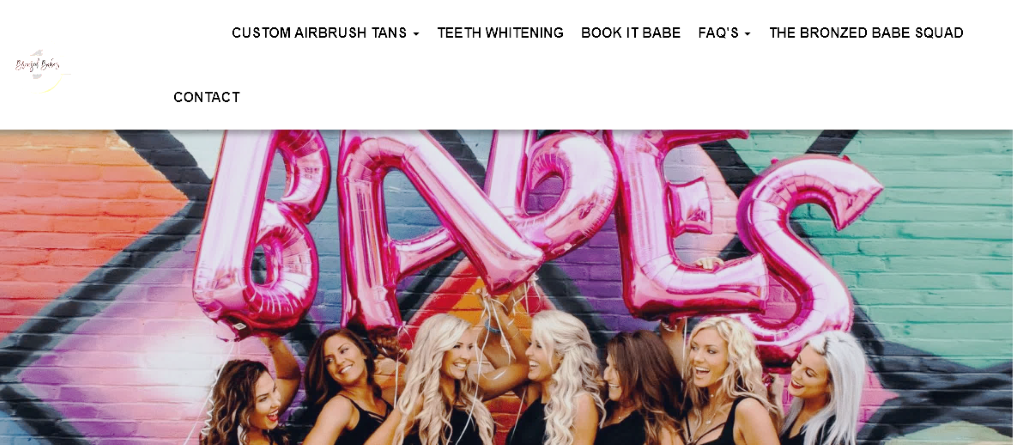
Task: Open the Book It Babe link
Action: click(631, 33)
